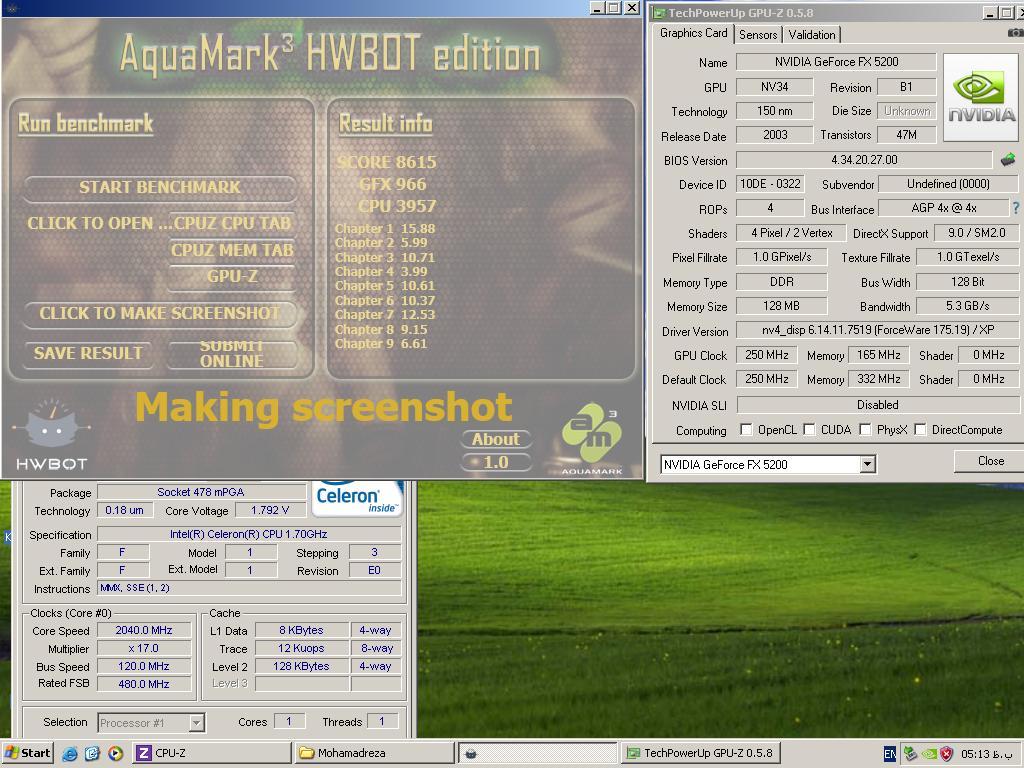
Task: Go to the Validation tab
Action: click(812, 35)
